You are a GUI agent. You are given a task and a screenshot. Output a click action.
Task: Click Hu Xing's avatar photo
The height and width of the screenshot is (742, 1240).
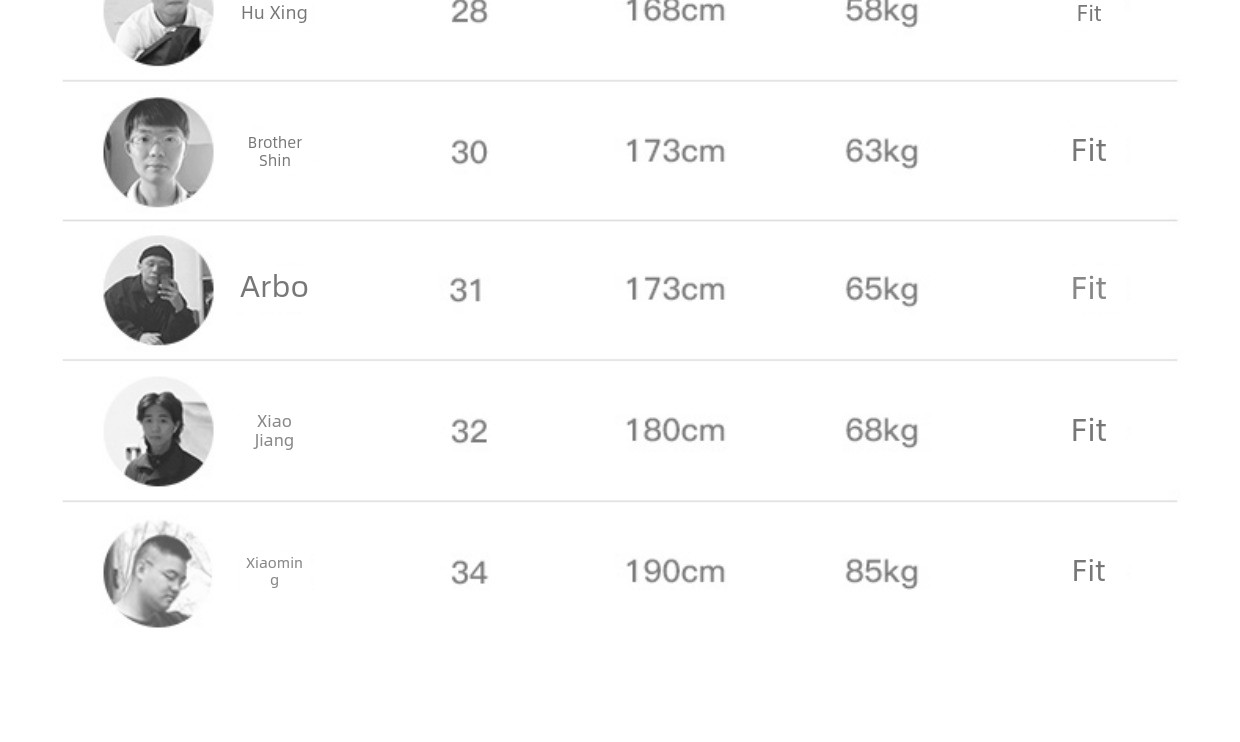point(158,28)
